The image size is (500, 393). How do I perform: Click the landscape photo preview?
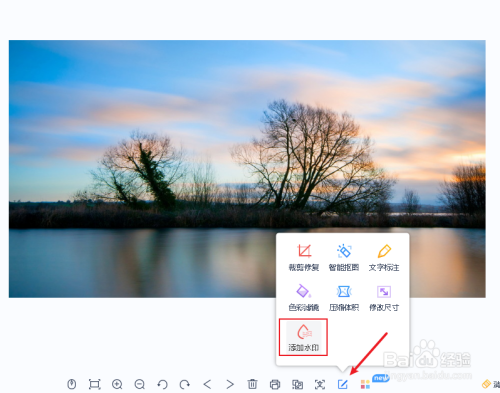[247, 169]
